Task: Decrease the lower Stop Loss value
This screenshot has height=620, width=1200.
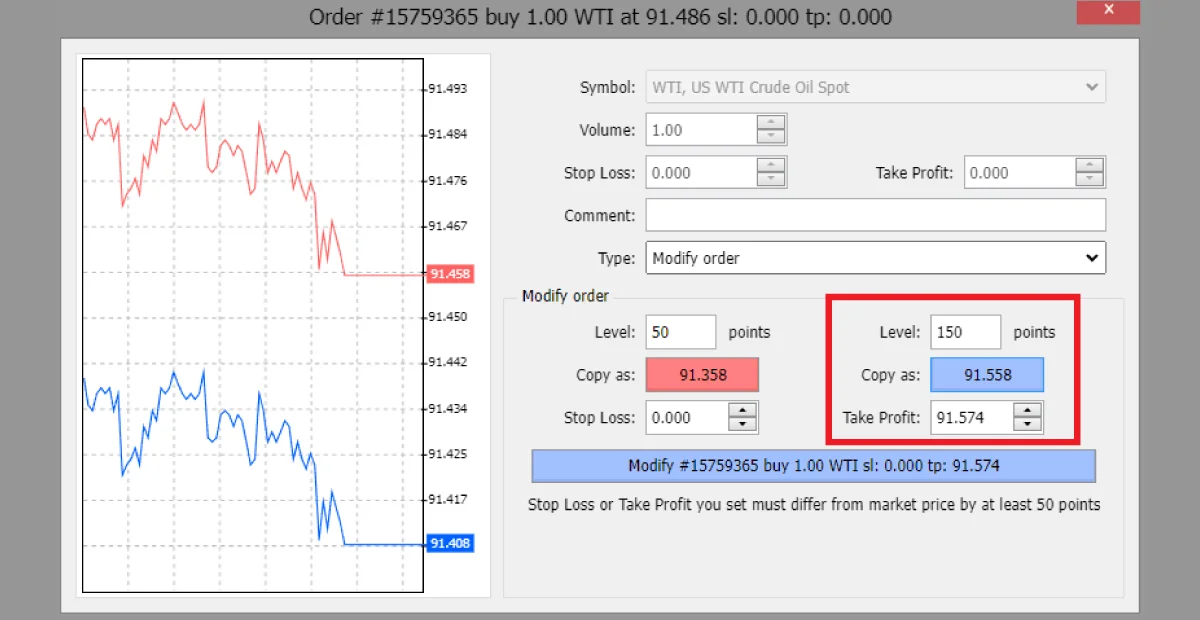Action: 744,423
